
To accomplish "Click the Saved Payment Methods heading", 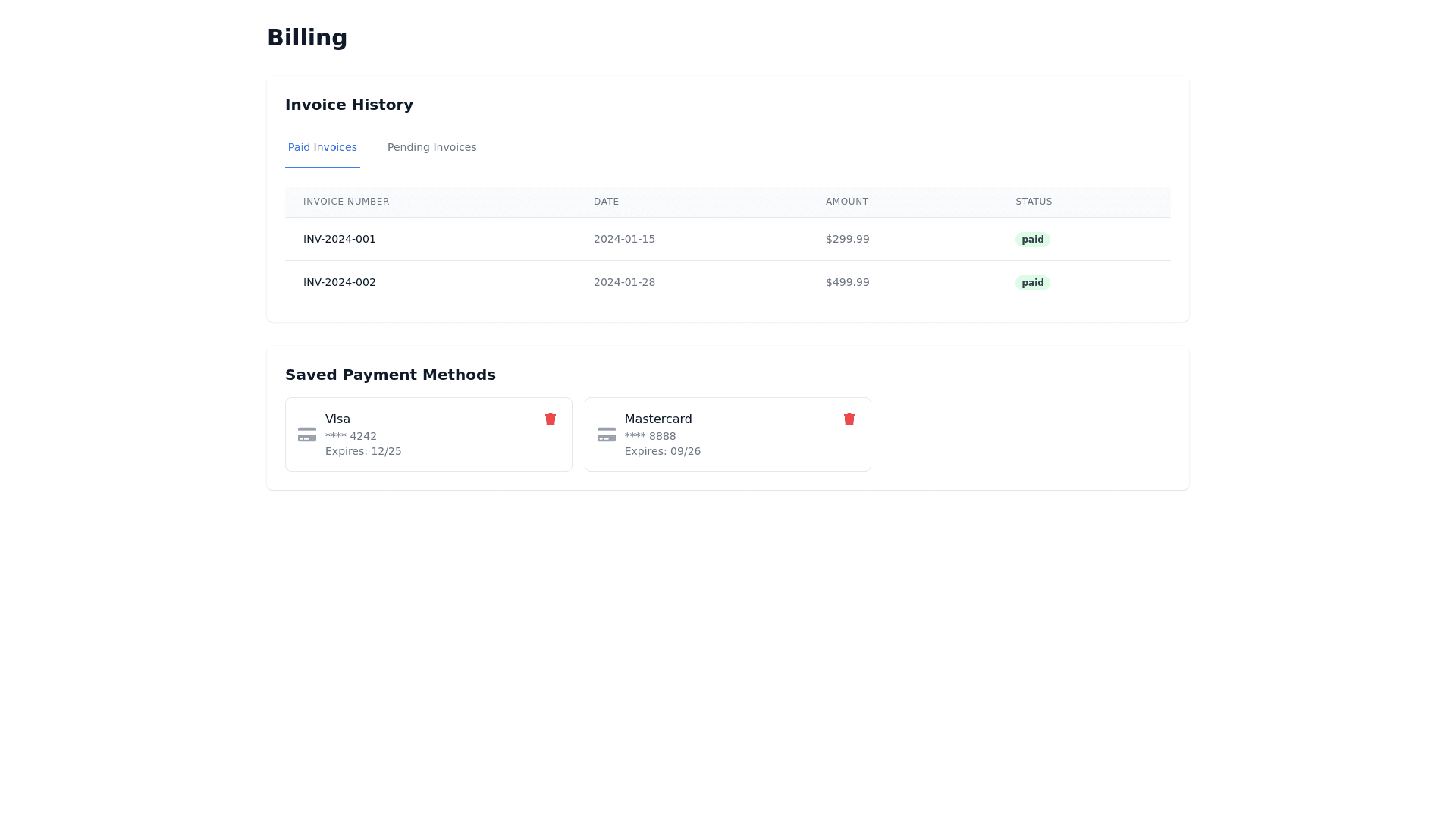I will 390,375.
